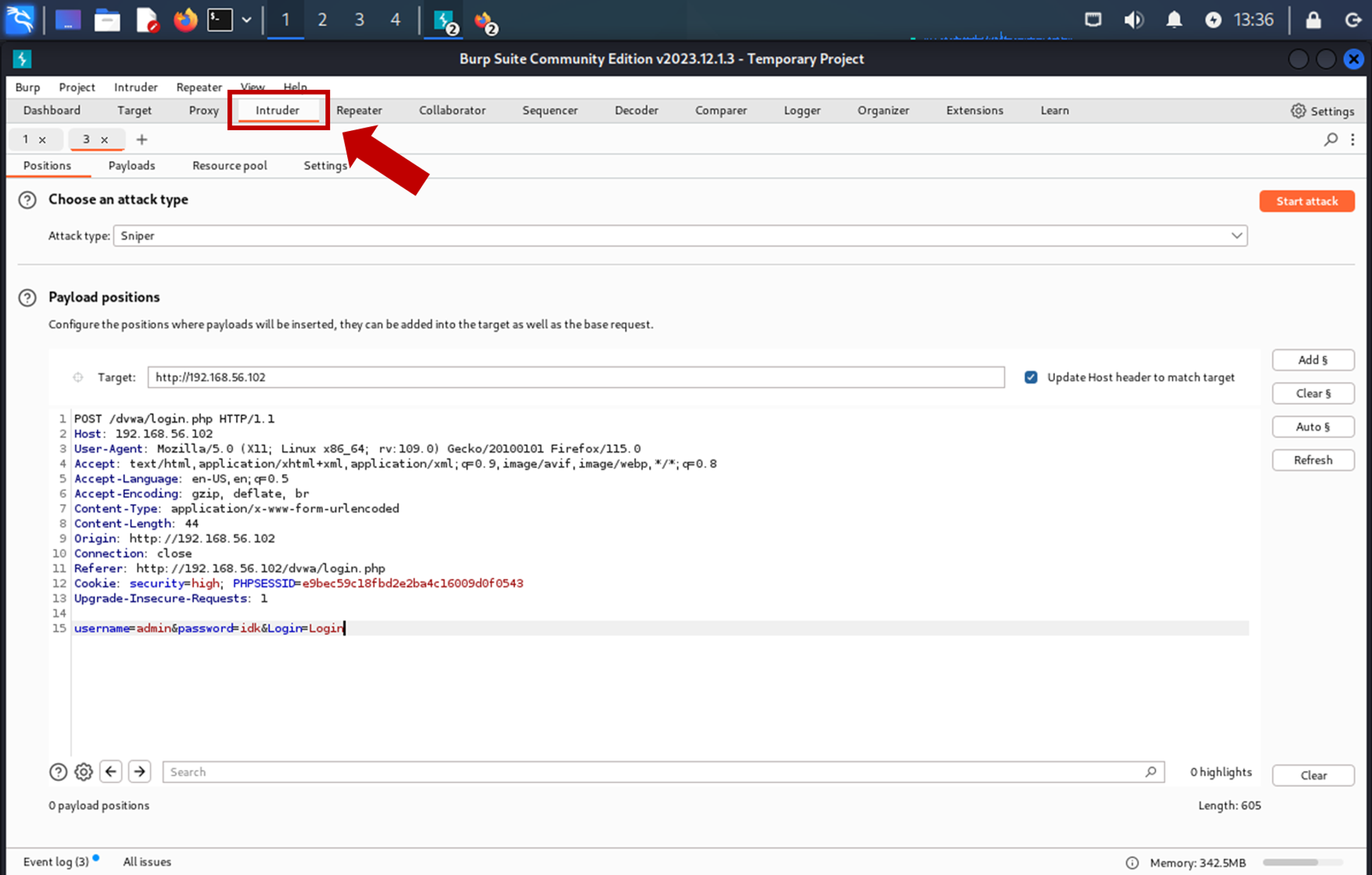The width and height of the screenshot is (1372, 875).
Task: Switch to the Repeater tool tab
Action: (359, 110)
